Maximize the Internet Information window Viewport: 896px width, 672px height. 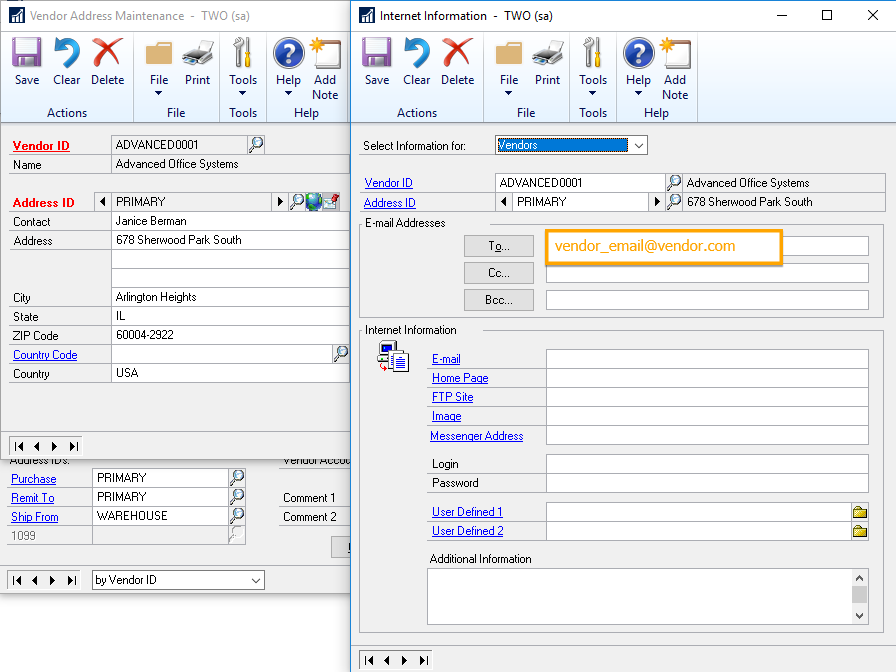pyautogui.click(x=826, y=15)
